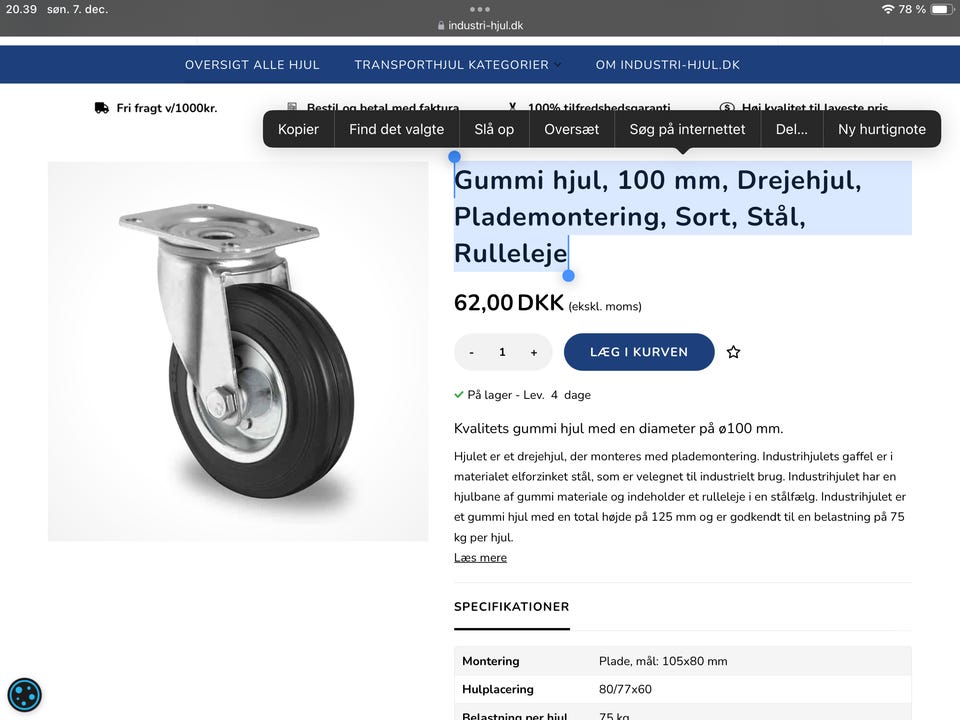
Task: Expand the Transporthjul Kategorier dropdown
Action: (x=457, y=65)
